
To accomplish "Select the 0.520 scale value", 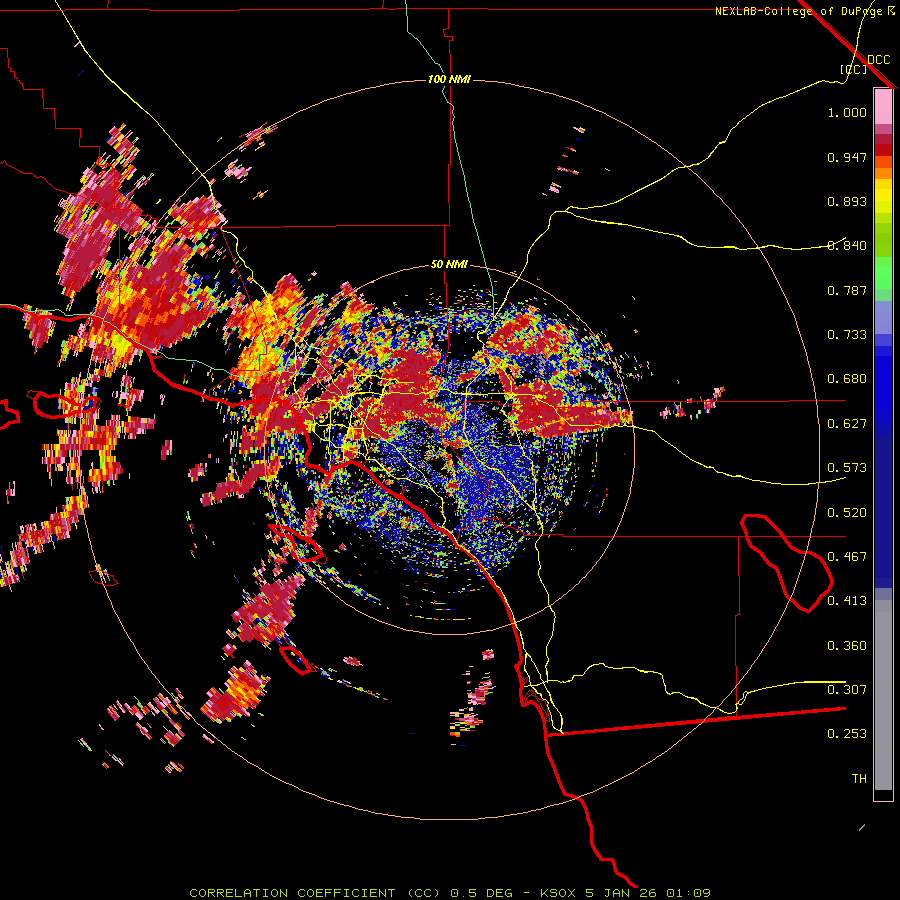I will pyautogui.click(x=847, y=513).
